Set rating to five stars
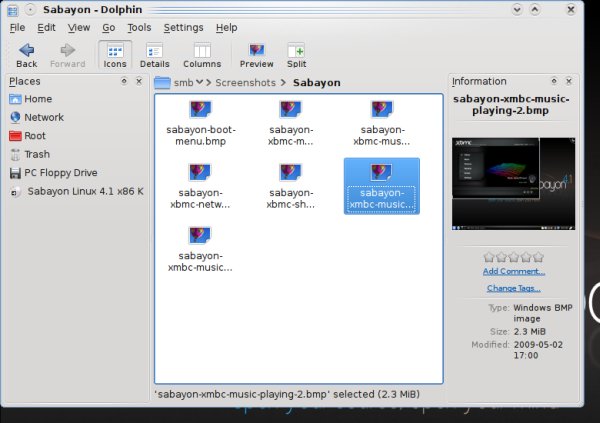The width and height of the screenshot is (600, 423). (538, 257)
